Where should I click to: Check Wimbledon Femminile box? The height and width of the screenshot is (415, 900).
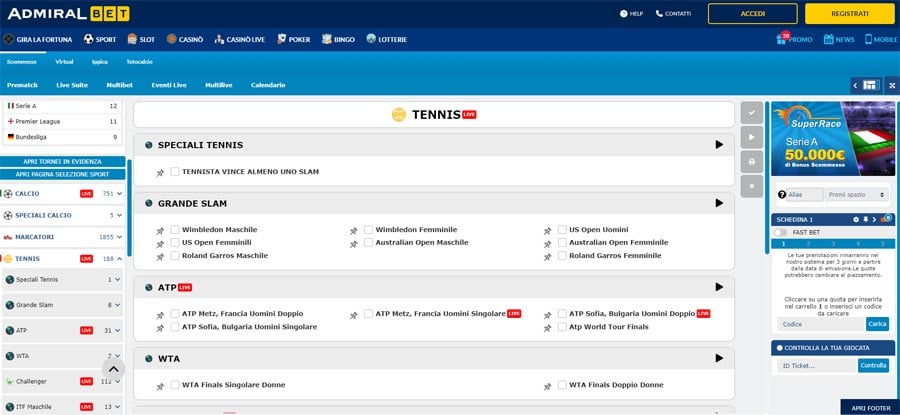tap(368, 230)
